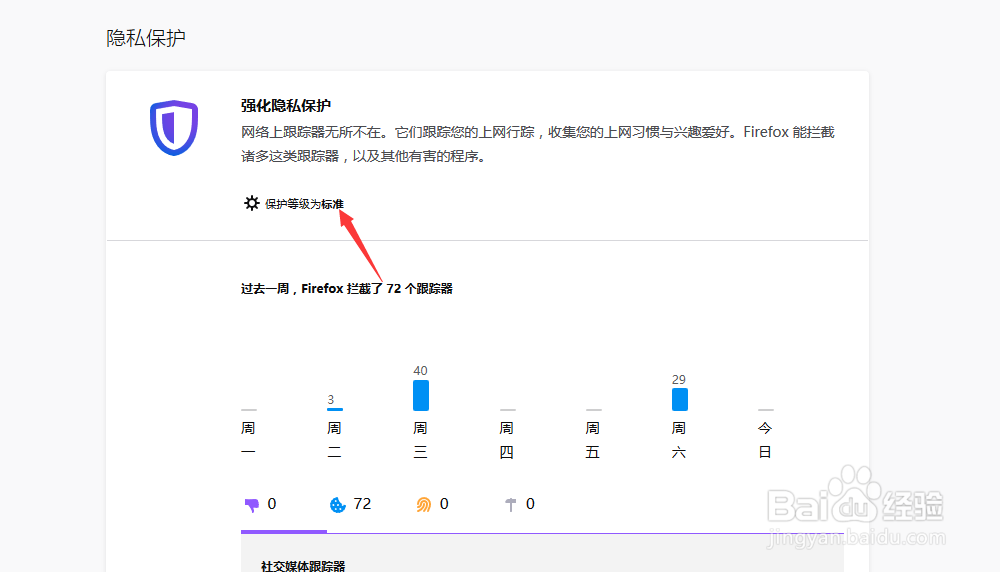Select the cookie trackers tab showing 72
This screenshot has height=572, width=1000.
pyautogui.click(x=350, y=505)
